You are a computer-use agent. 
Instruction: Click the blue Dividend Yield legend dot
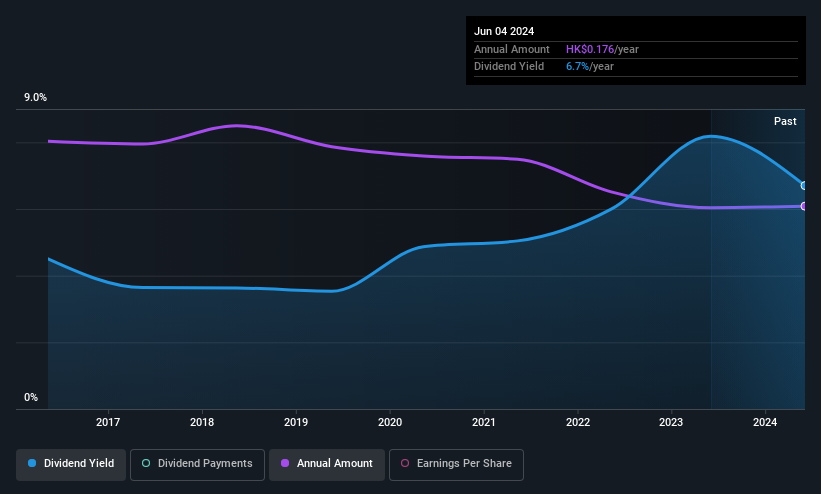[x=32, y=464]
